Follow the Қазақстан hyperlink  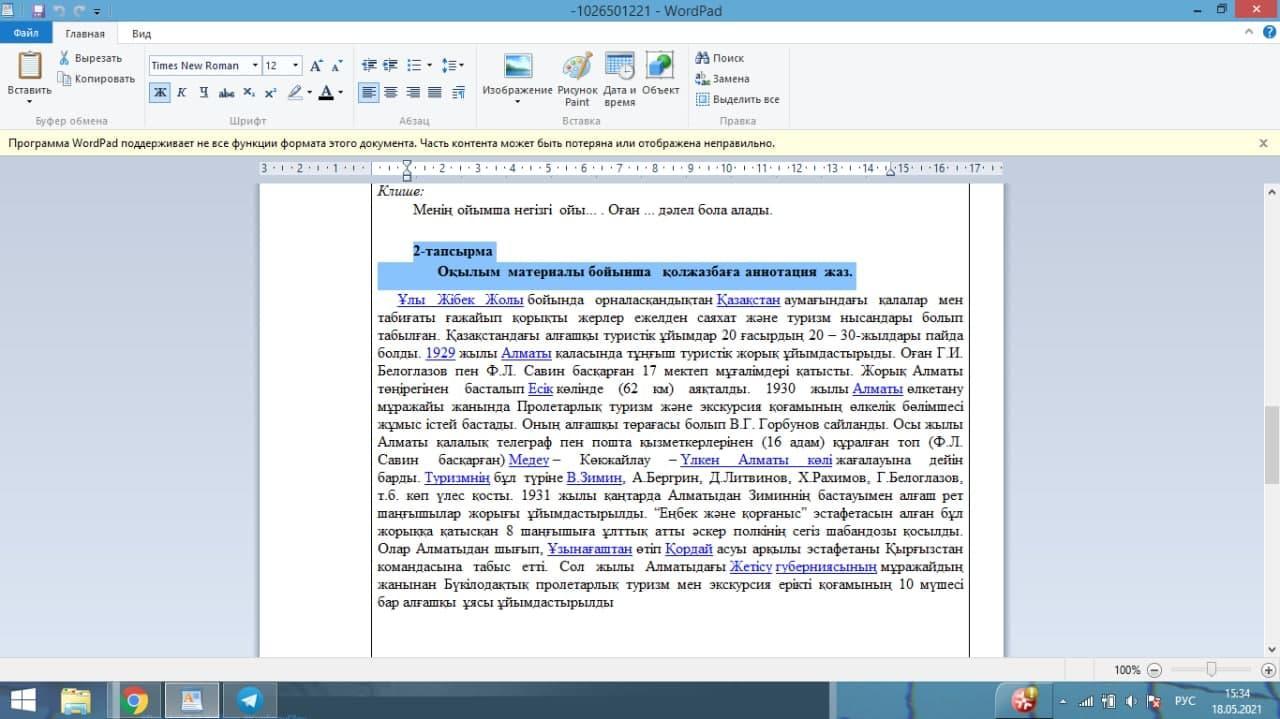748,300
